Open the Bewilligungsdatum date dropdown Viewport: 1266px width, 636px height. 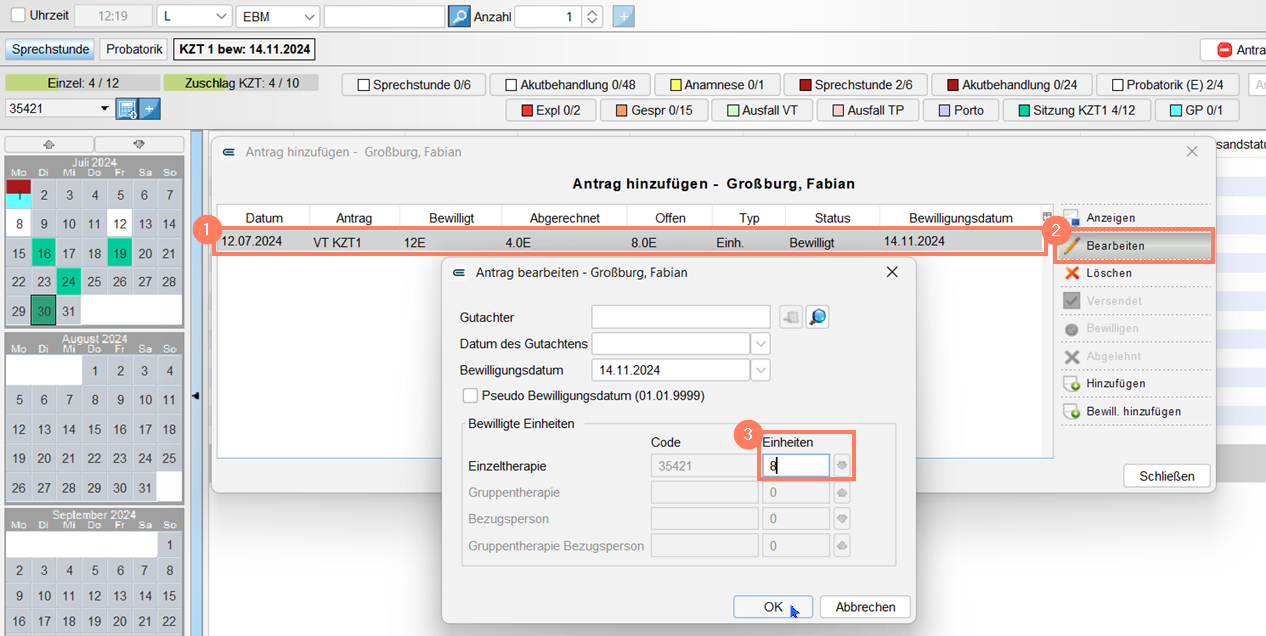pyautogui.click(x=761, y=370)
